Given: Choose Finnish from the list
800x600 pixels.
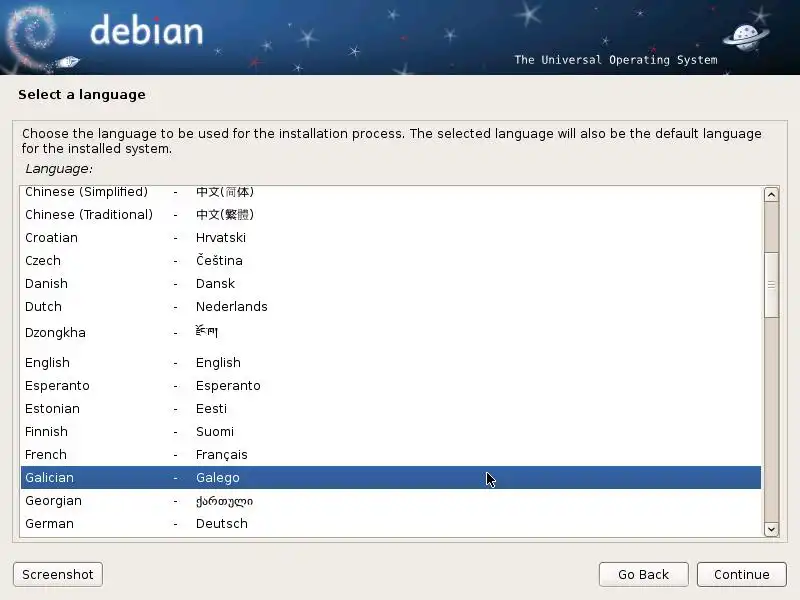Looking at the screenshot, I should pos(391,431).
